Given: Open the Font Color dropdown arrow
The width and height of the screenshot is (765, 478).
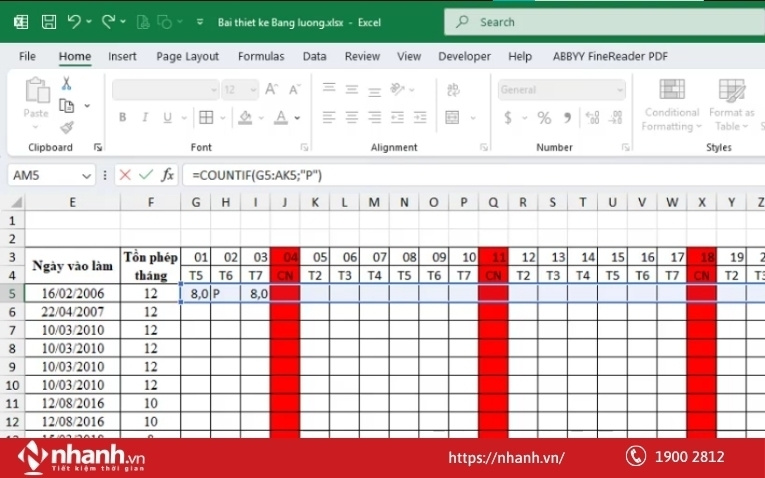Looking at the screenshot, I should (x=297, y=118).
